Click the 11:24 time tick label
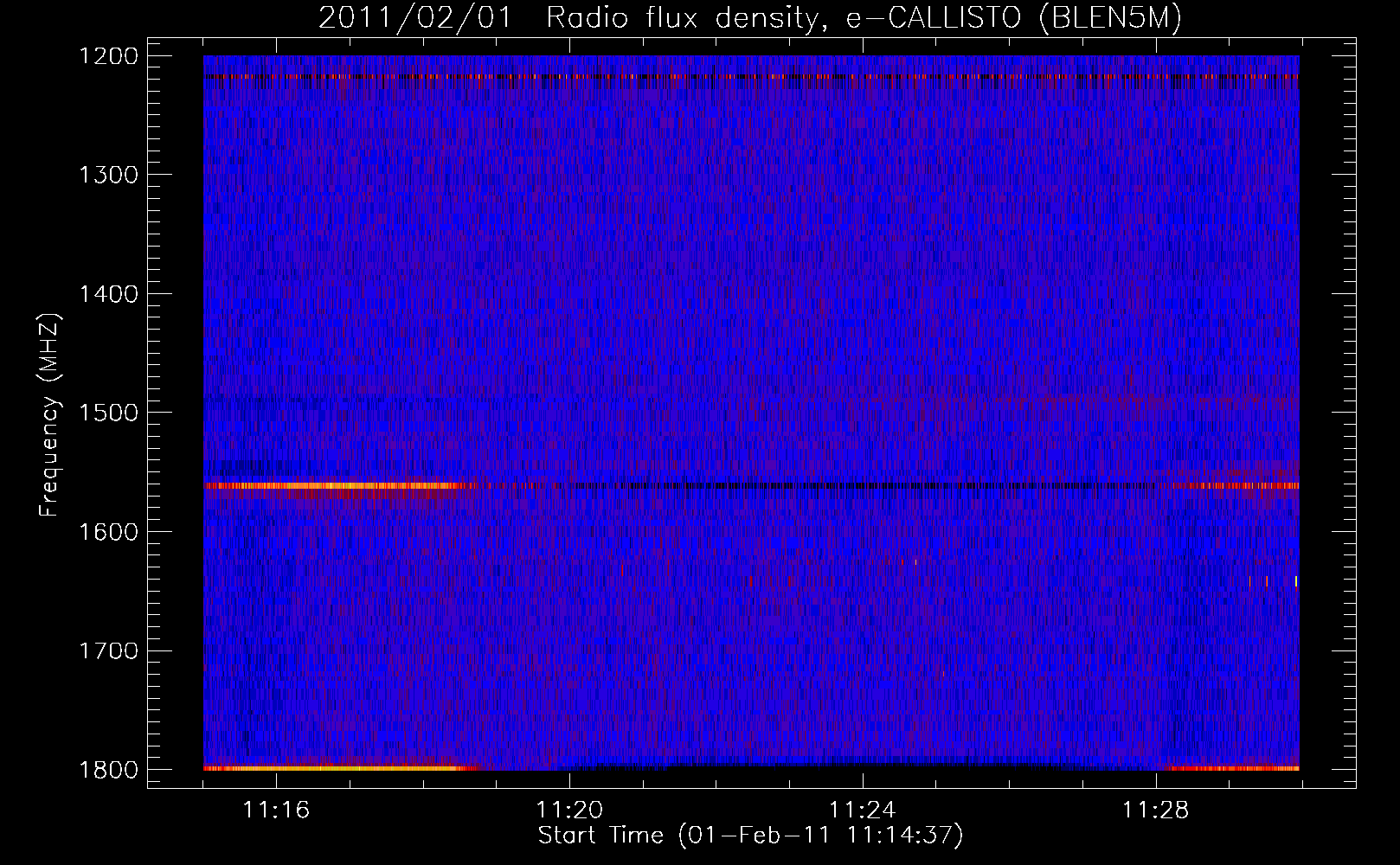This screenshot has width=1400, height=865. 863,811
